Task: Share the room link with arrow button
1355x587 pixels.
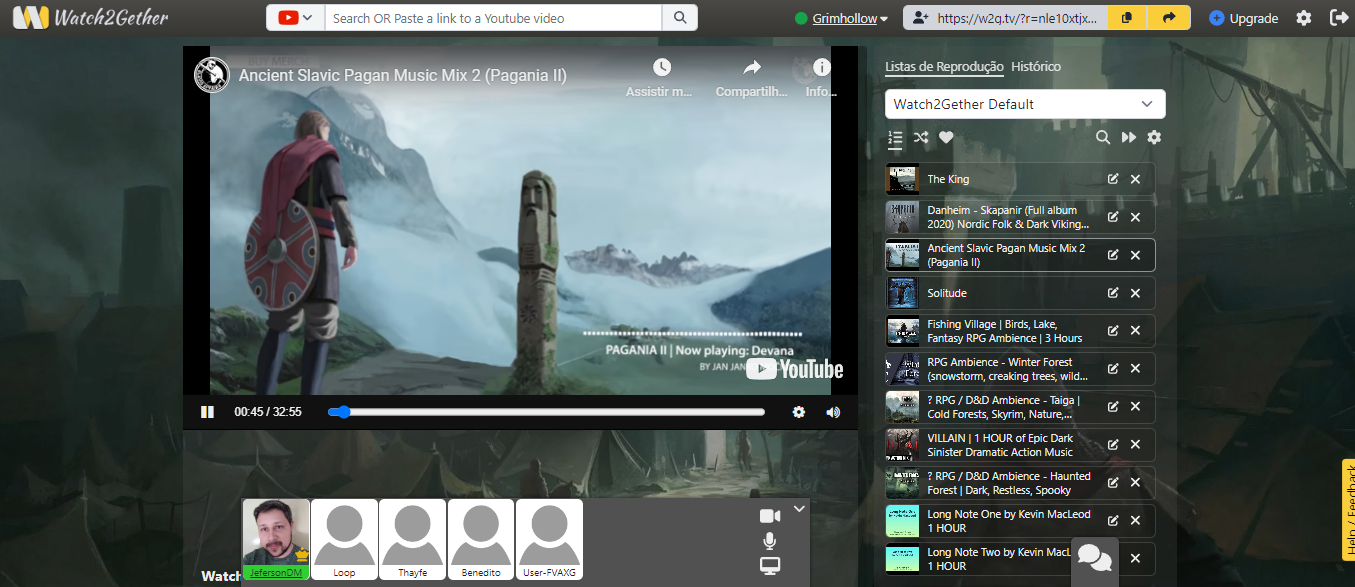Action: (x=1168, y=18)
